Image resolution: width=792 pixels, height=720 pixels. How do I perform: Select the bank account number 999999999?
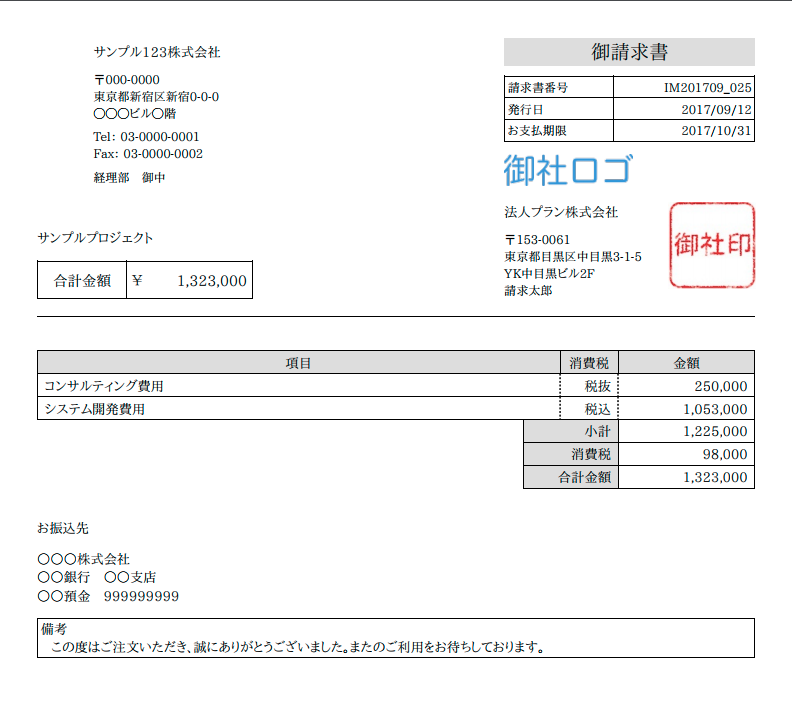[x=141, y=596]
